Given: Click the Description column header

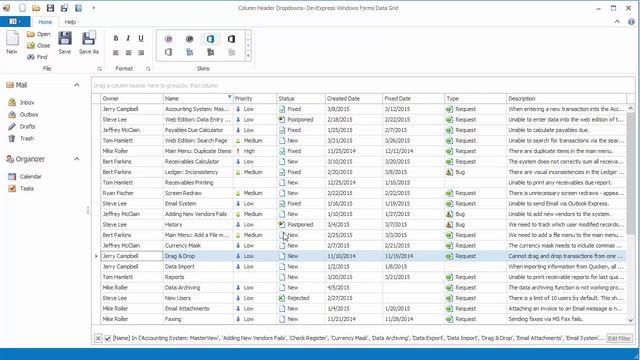Looking at the screenshot, I should pos(567,98).
